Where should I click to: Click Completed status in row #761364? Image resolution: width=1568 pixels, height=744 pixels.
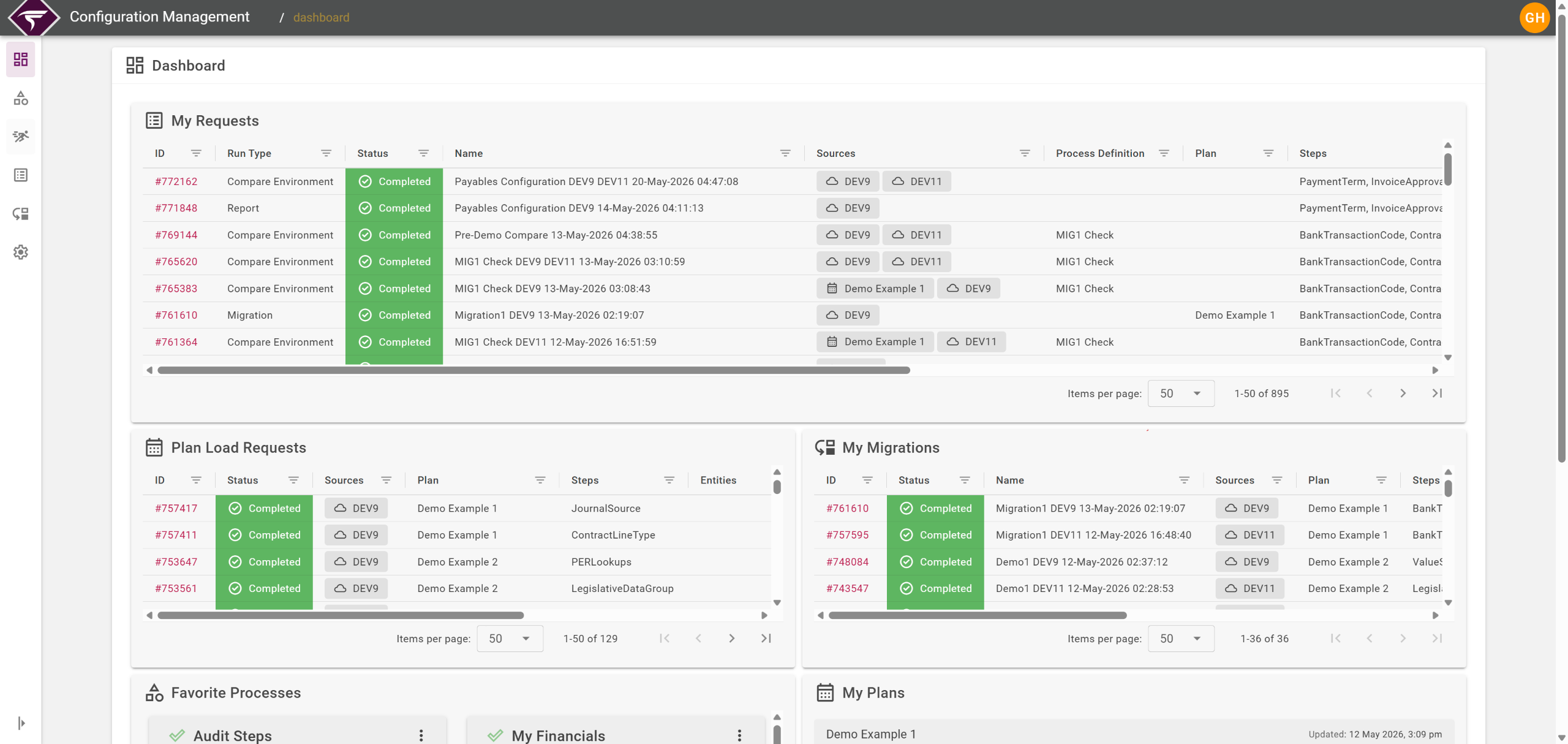click(x=394, y=342)
